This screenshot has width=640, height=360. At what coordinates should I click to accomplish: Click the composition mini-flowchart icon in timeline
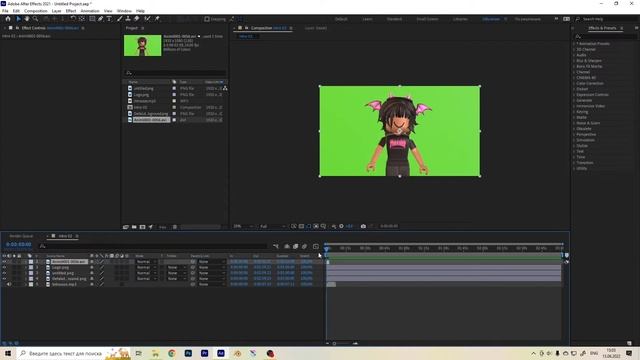tap(276, 246)
